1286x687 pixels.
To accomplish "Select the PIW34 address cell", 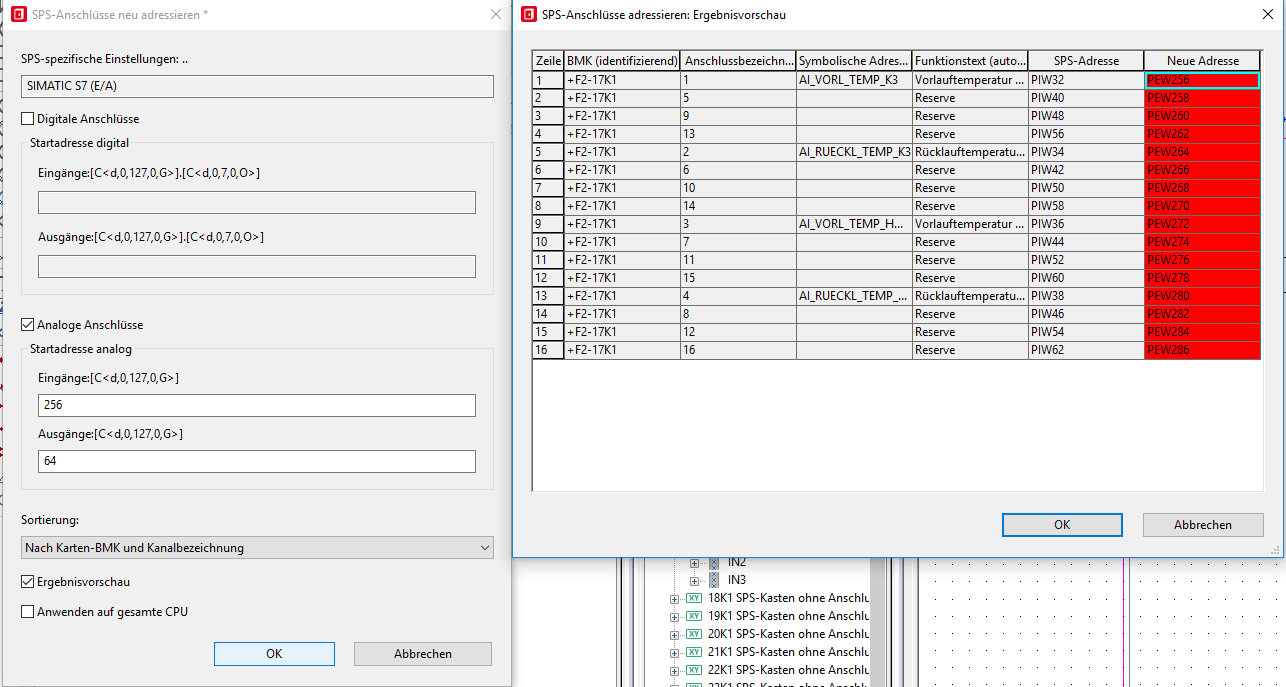I will click(x=1086, y=152).
